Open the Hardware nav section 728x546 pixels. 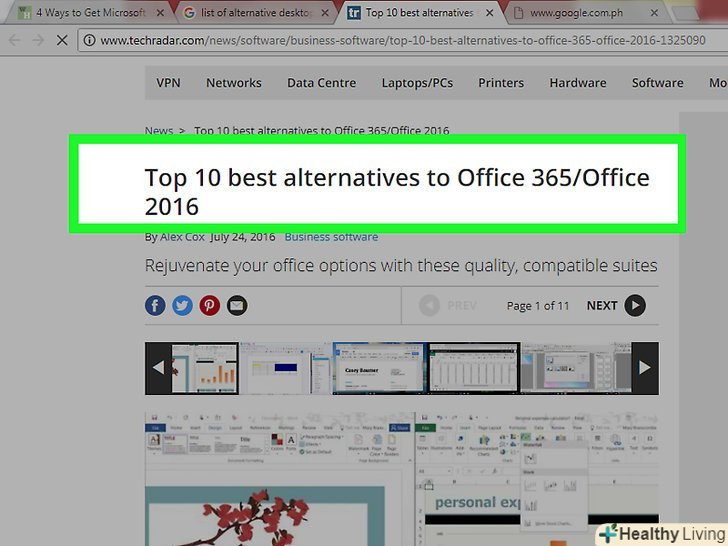(x=578, y=83)
